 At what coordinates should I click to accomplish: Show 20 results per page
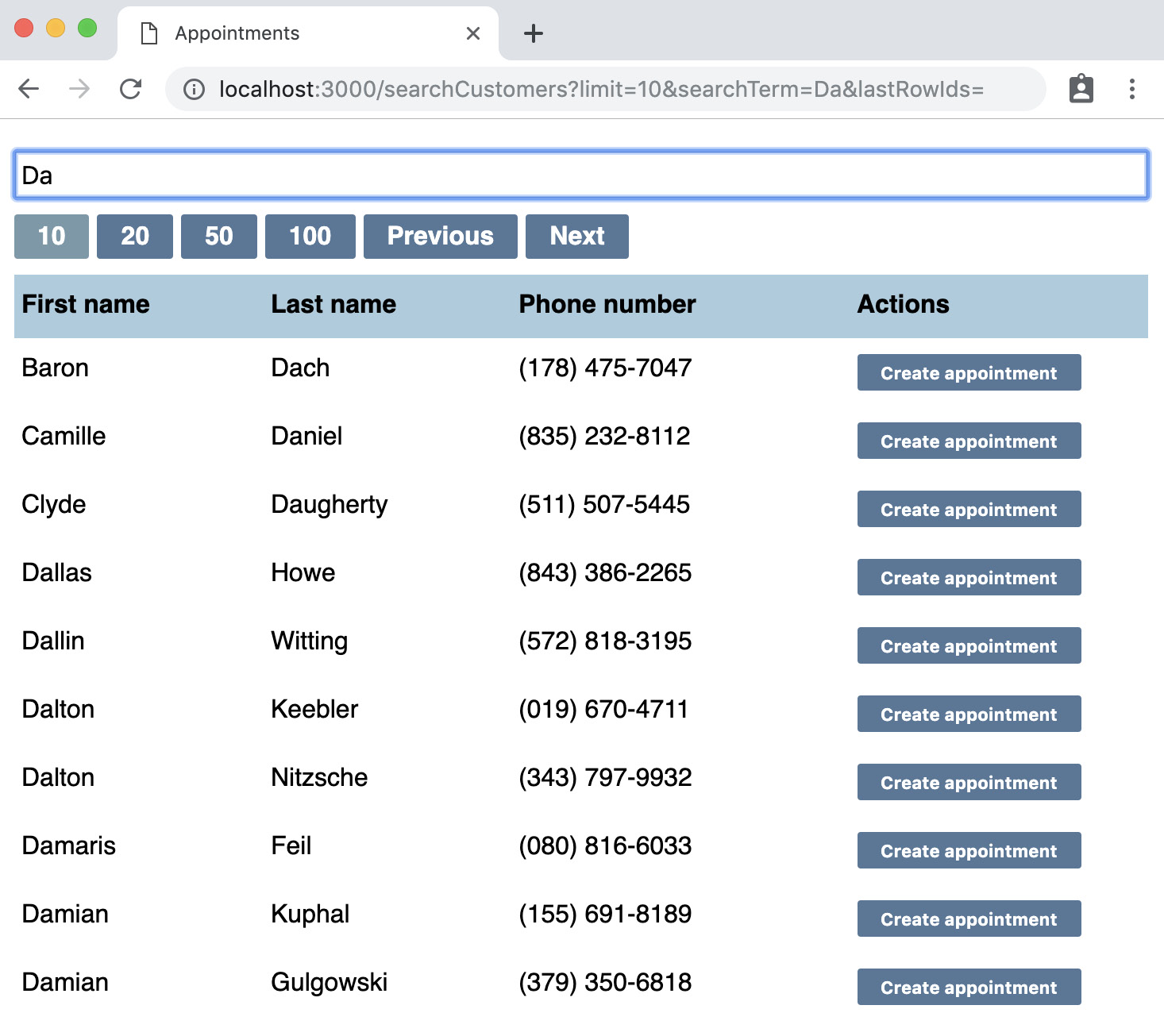tap(134, 236)
